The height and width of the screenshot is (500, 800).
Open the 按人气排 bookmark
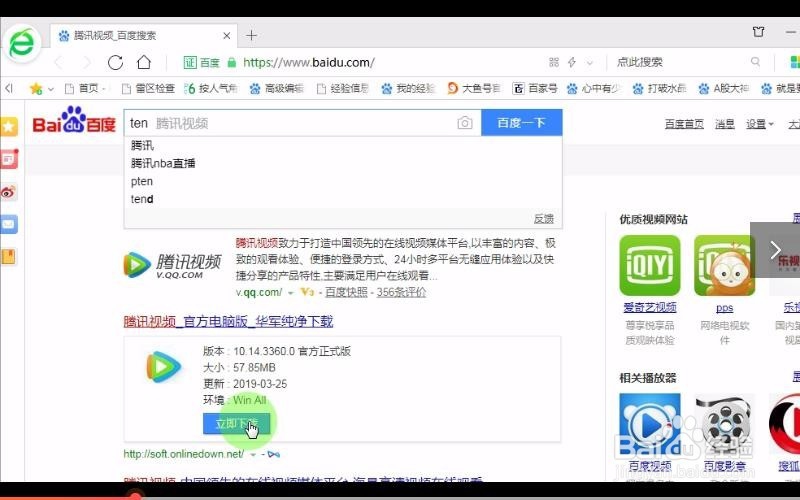click(211, 89)
